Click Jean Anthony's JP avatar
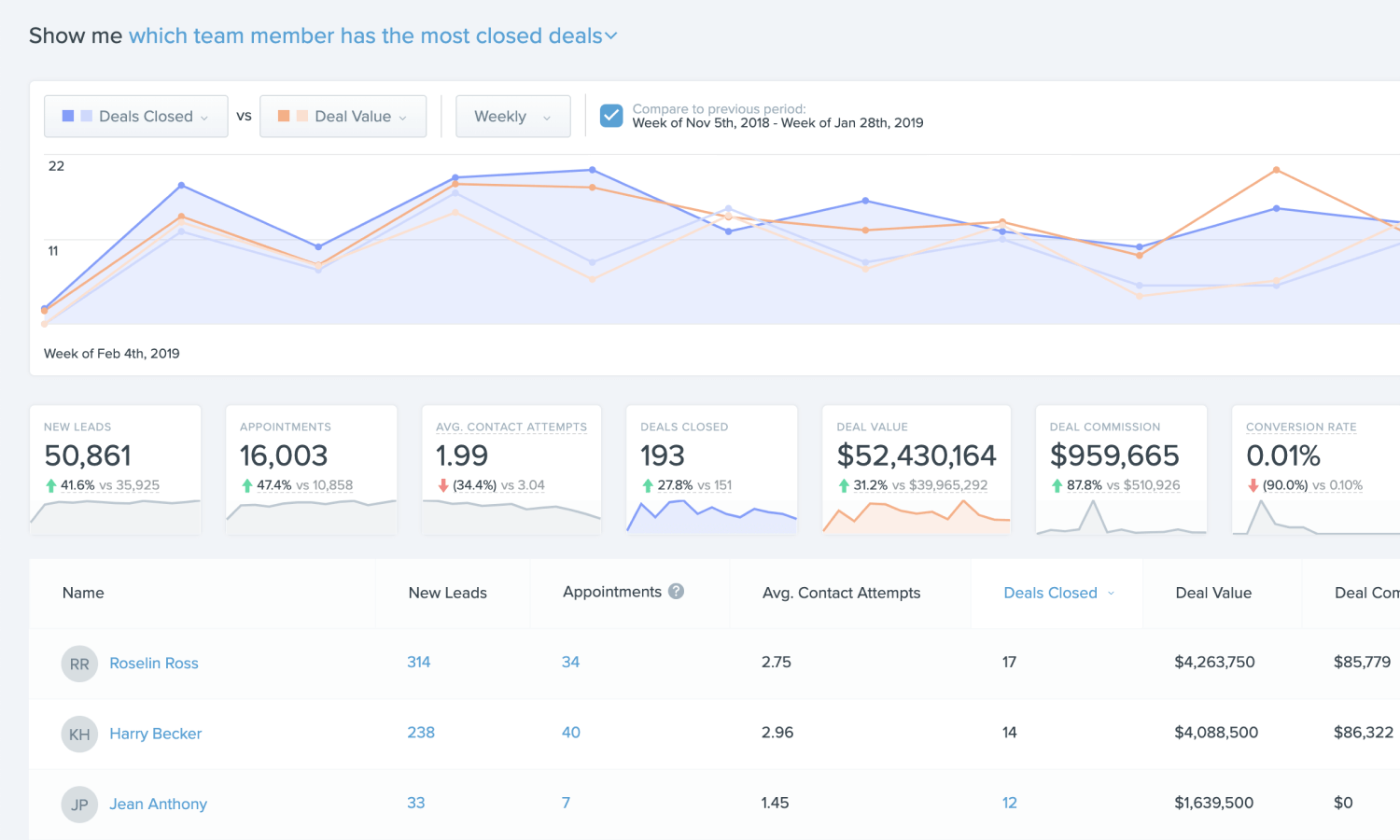This screenshot has width=1400, height=840. (79, 804)
